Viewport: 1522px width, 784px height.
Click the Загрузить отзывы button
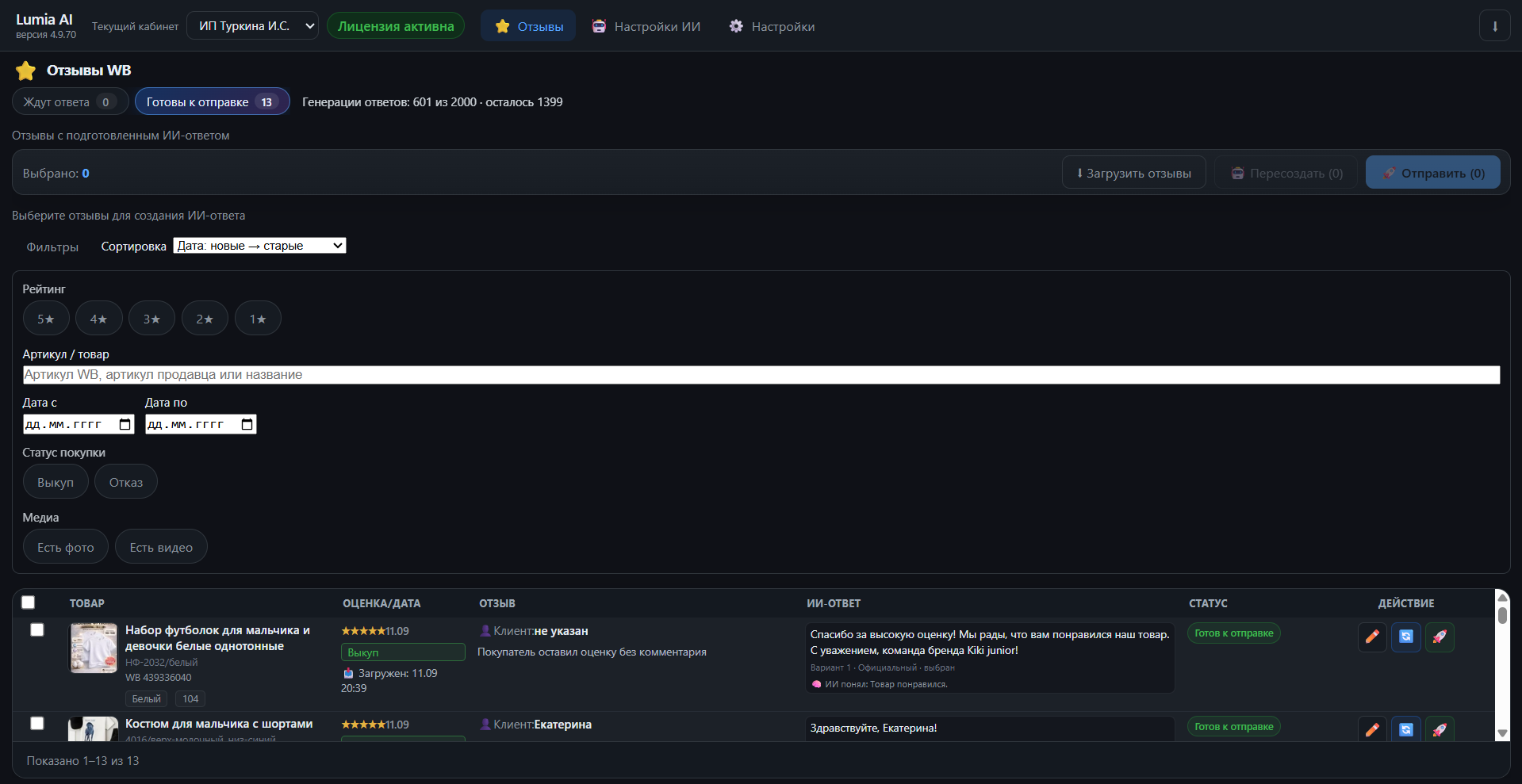[1134, 173]
